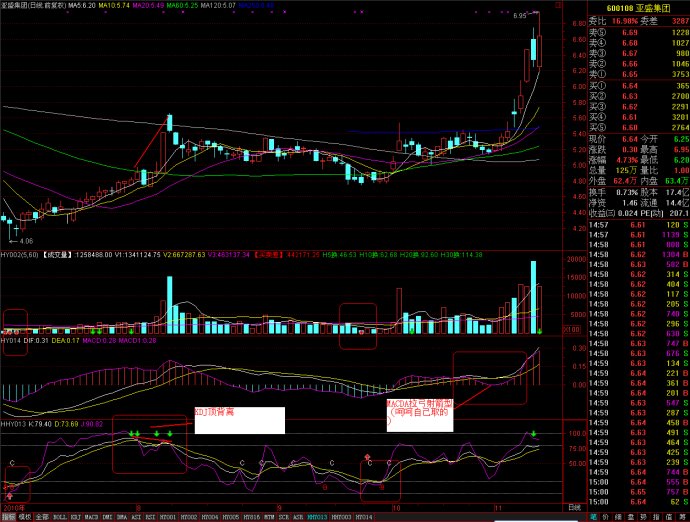Click the 4.06 low price marker on chart

(x=26, y=241)
